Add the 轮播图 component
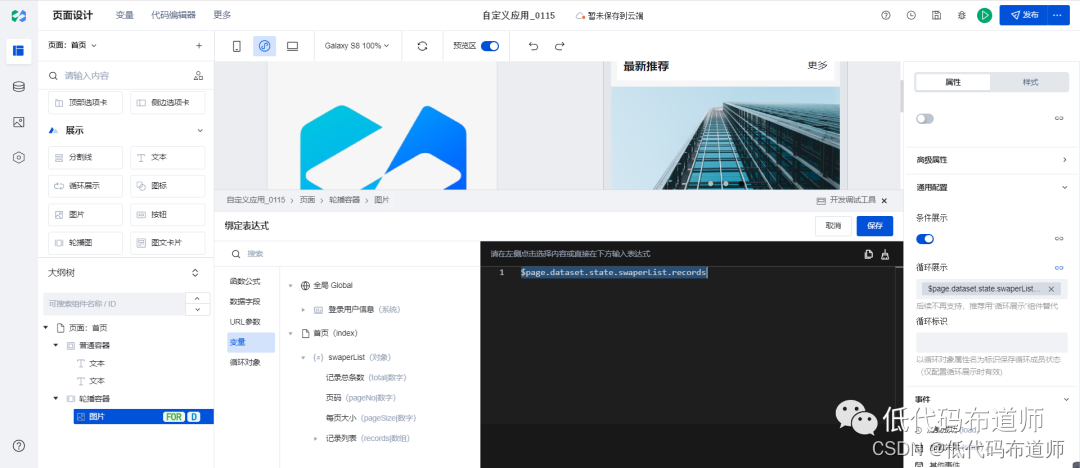This screenshot has height=468, width=1080. click(85, 243)
